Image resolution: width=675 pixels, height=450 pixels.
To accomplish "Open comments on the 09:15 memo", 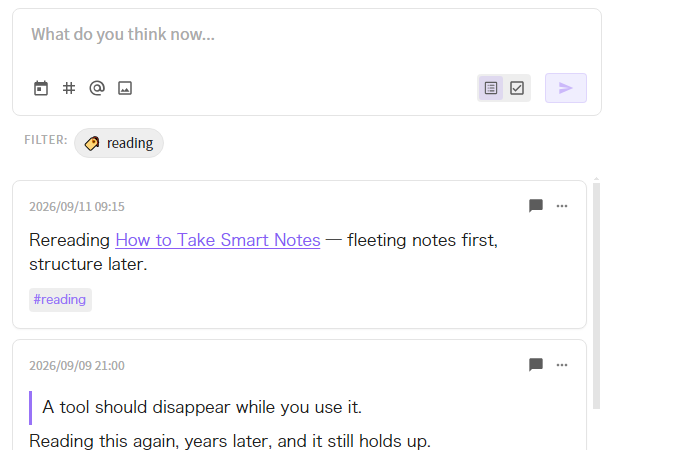I will [536, 206].
